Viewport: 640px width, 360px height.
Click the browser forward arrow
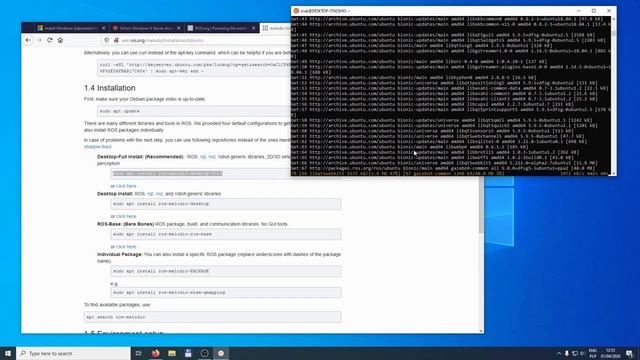coord(39,40)
